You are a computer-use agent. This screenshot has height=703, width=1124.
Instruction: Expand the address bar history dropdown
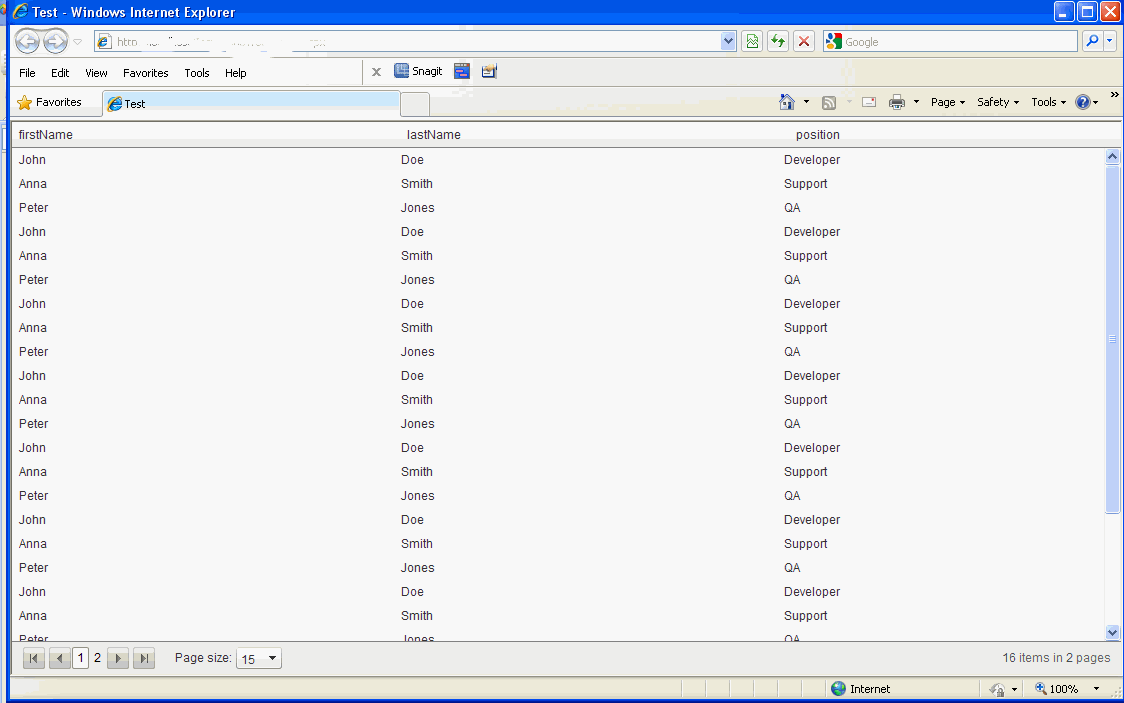[728, 42]
